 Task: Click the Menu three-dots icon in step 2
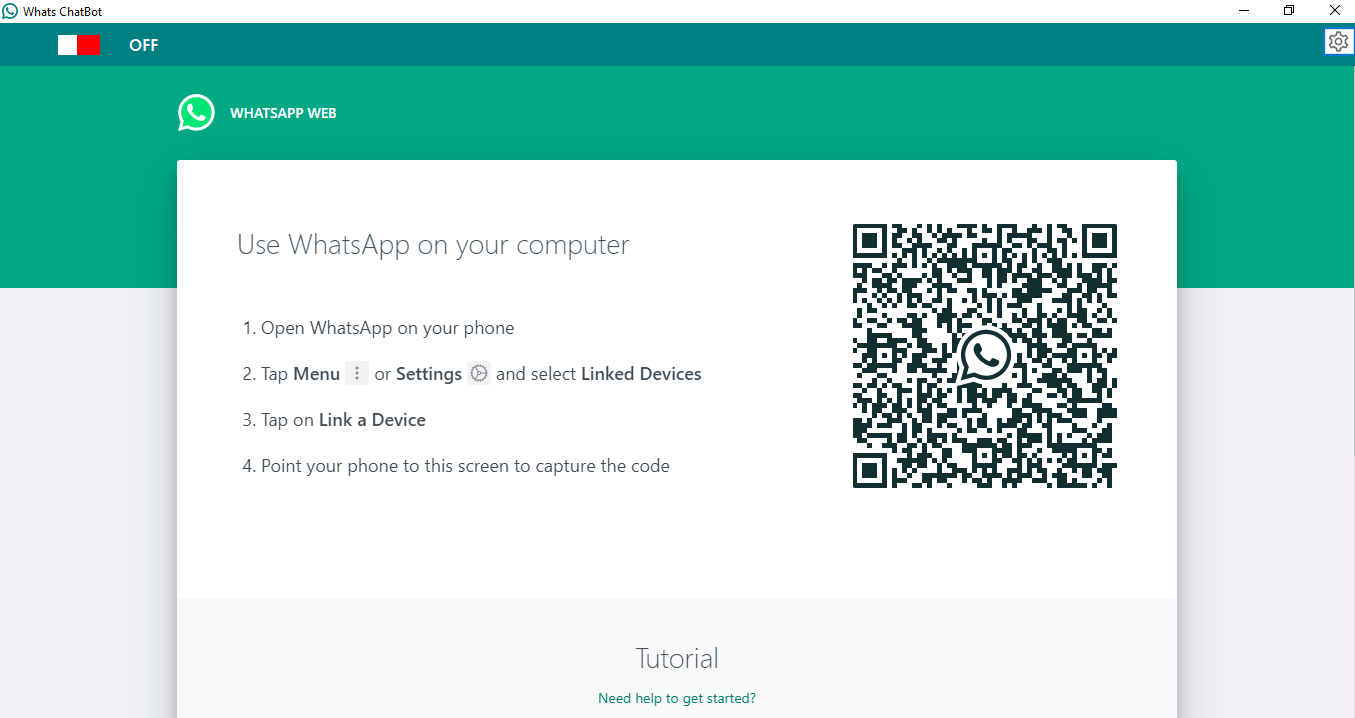tap(357, 373)
